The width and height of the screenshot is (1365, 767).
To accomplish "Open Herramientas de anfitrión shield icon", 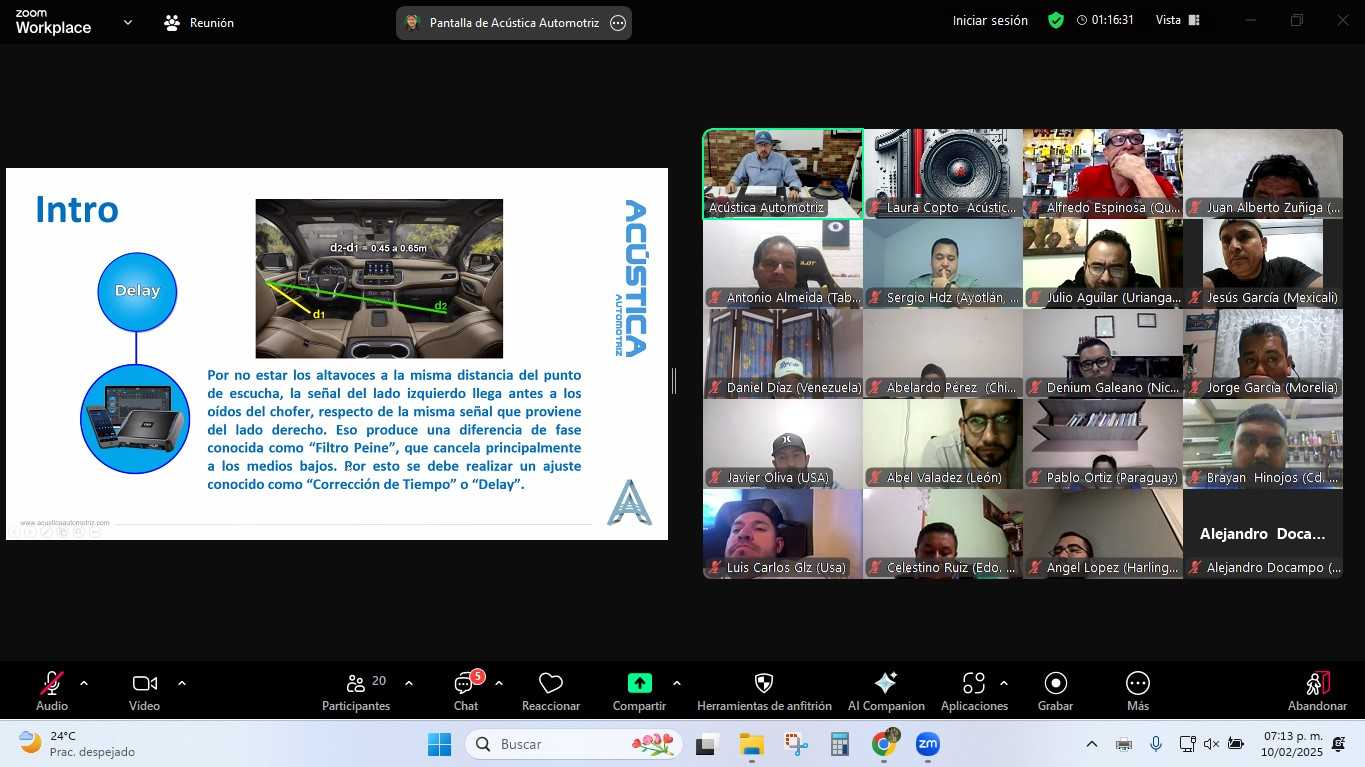I will coord(764,683).
